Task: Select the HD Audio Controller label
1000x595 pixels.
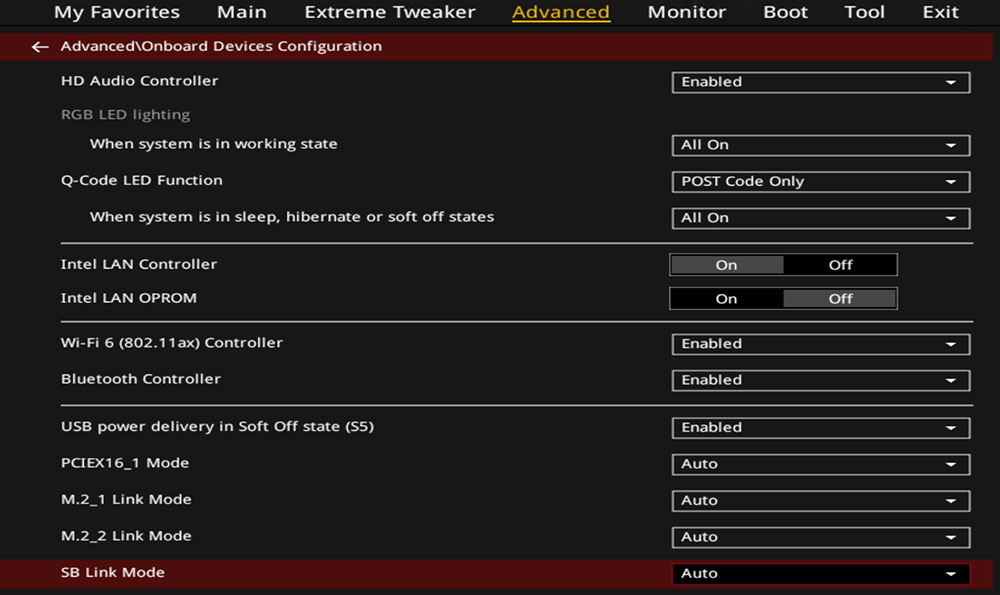Action: 140,81
